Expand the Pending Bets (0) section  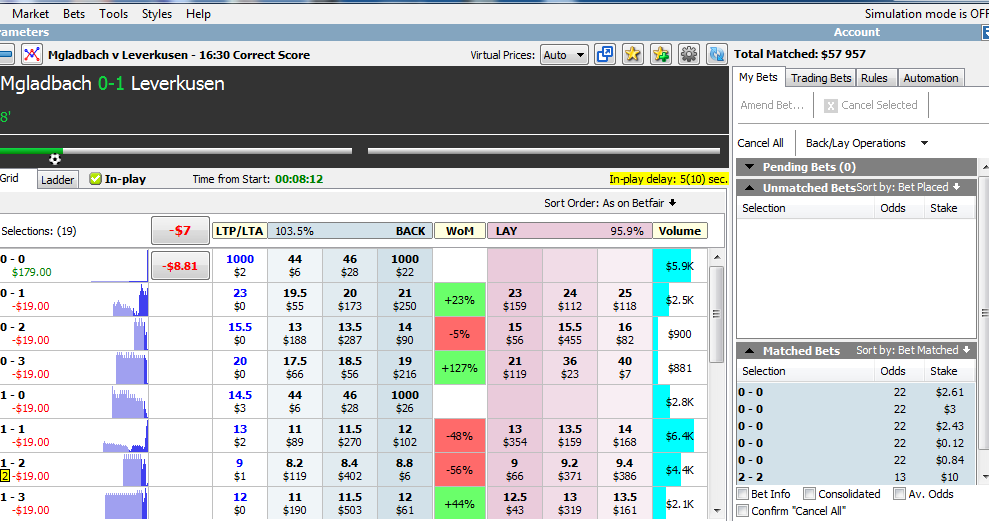749,167
